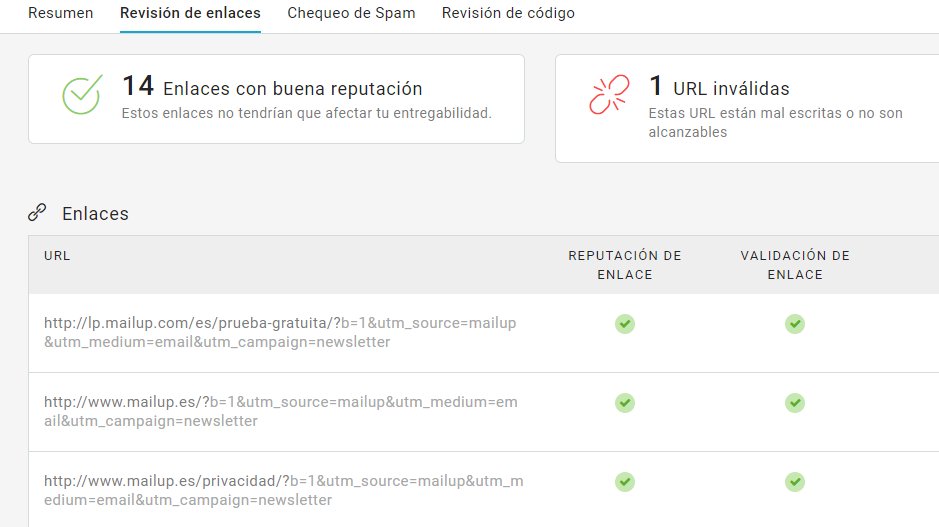
Task: Select the 1 URL inválidas card title
Action: click(719, 88)
